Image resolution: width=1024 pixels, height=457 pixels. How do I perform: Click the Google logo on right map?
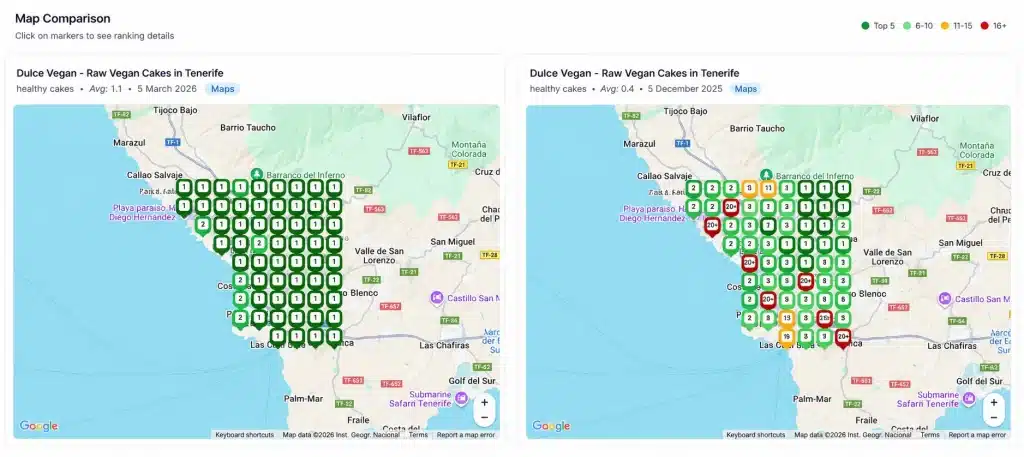point(551,426)
